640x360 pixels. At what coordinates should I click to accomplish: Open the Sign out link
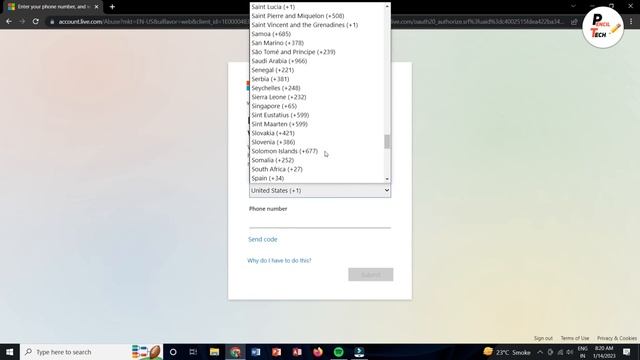point(543,338)
